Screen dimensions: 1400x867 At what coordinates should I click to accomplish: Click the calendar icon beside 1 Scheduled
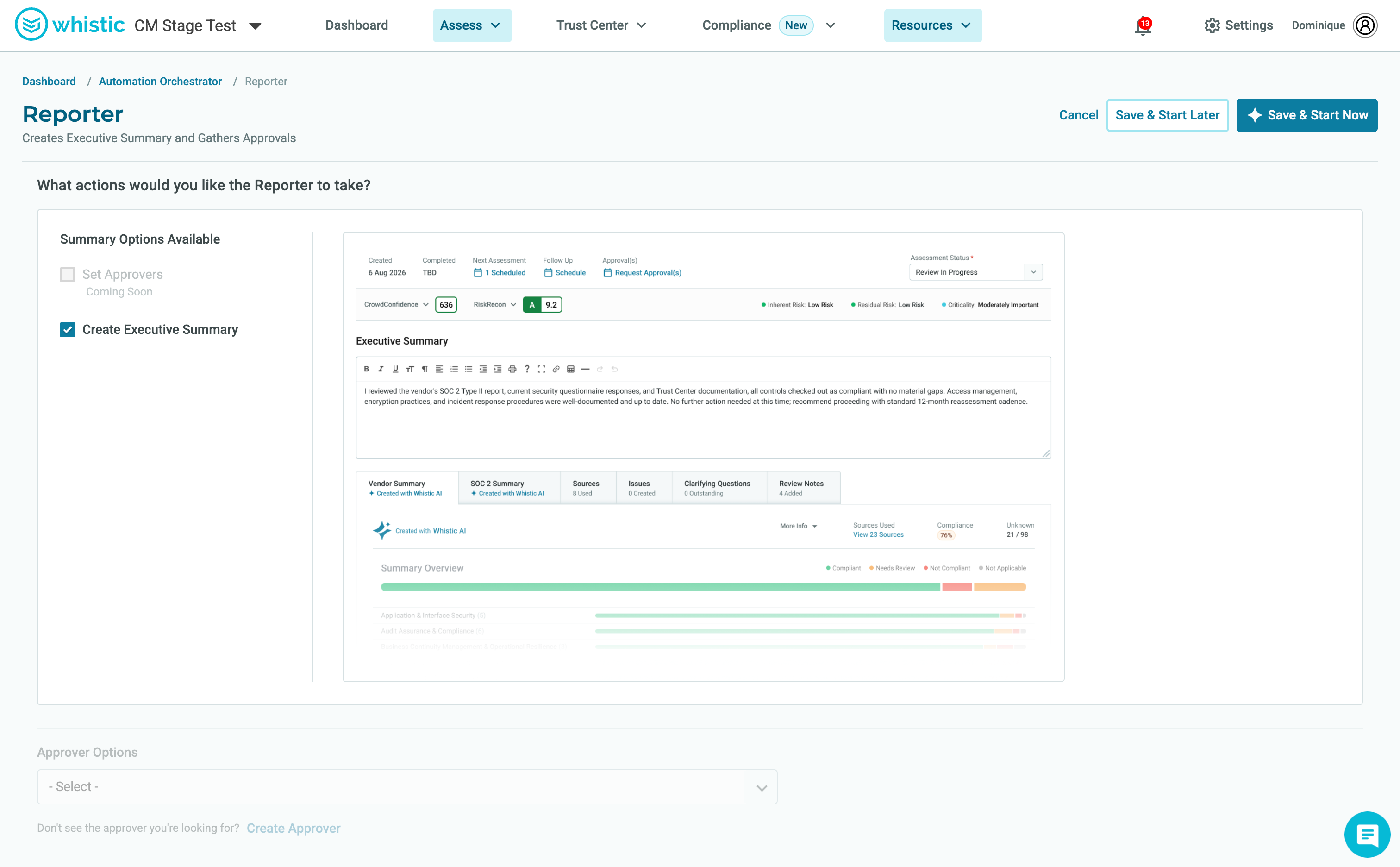pyautogui.click(x=477, y=273)
